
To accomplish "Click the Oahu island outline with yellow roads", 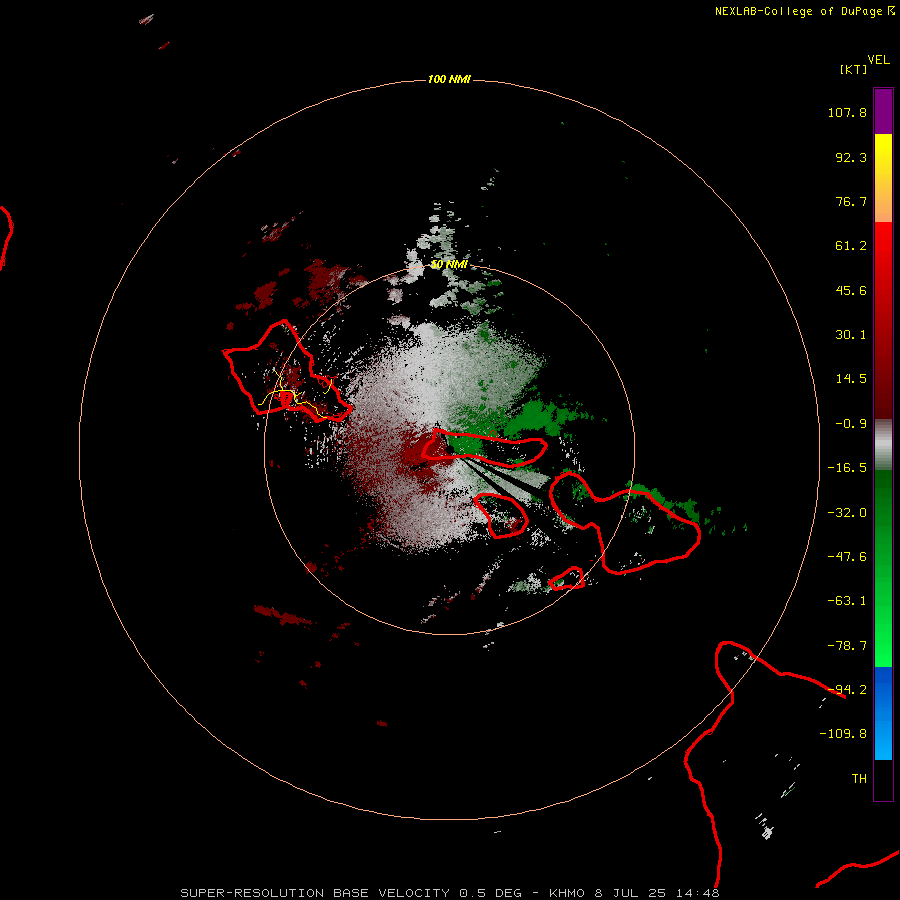I will tap(287, 372).
